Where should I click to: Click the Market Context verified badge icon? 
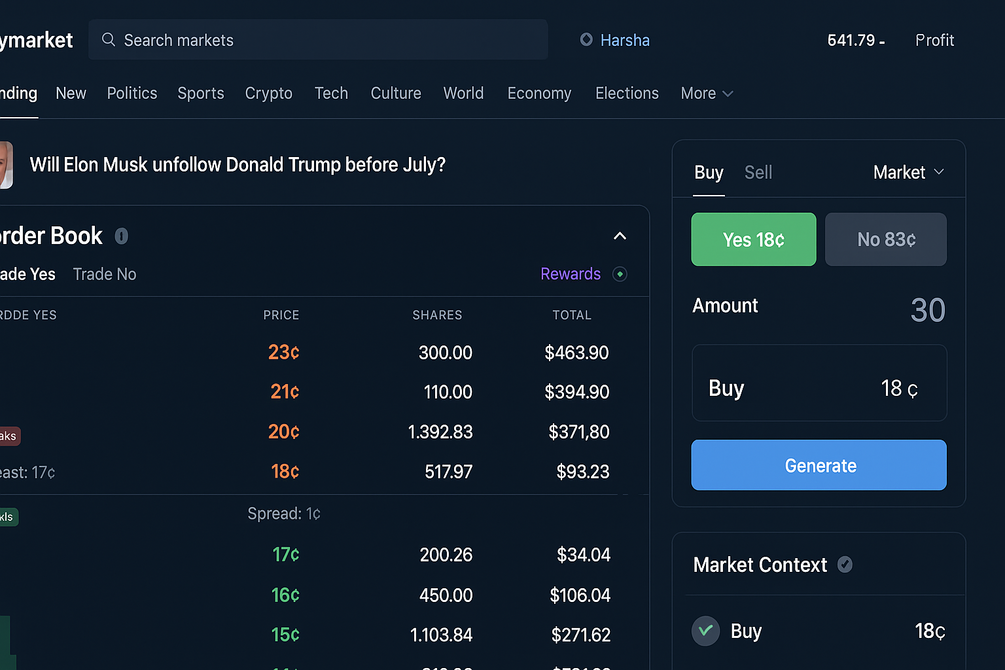[845, 565]
